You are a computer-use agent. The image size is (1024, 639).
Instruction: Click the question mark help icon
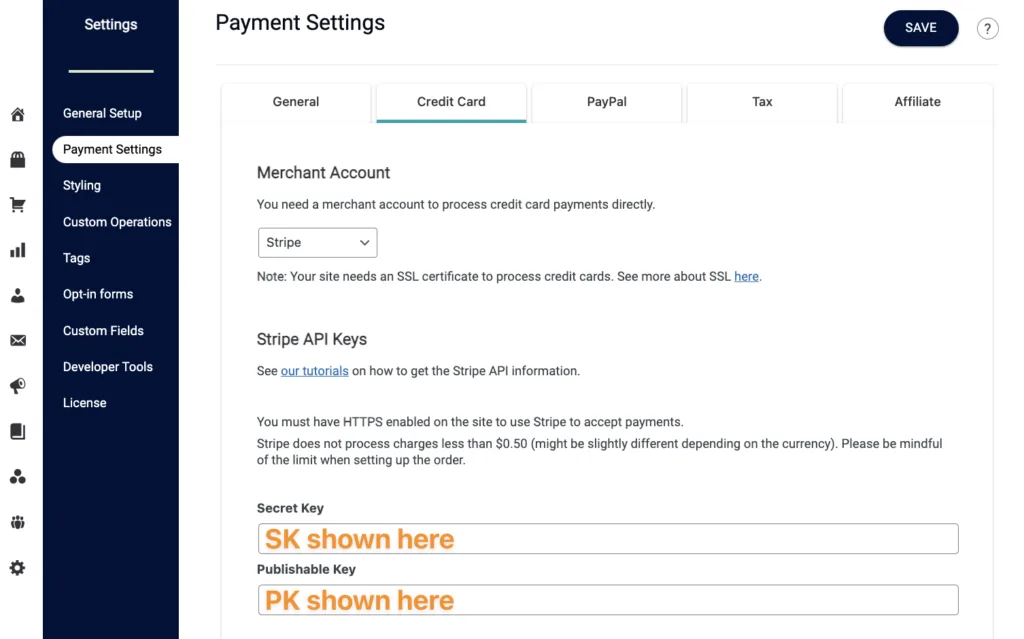click(x=987, y=29)
